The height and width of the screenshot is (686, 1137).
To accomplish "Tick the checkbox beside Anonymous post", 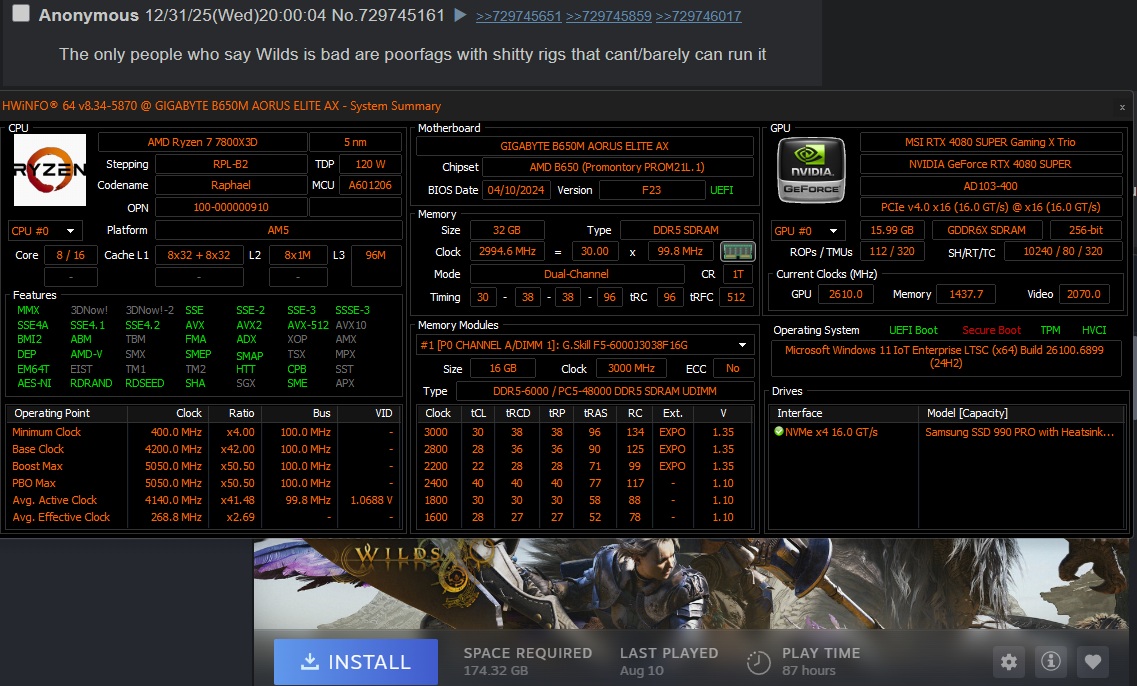I will tap(21, 13).
